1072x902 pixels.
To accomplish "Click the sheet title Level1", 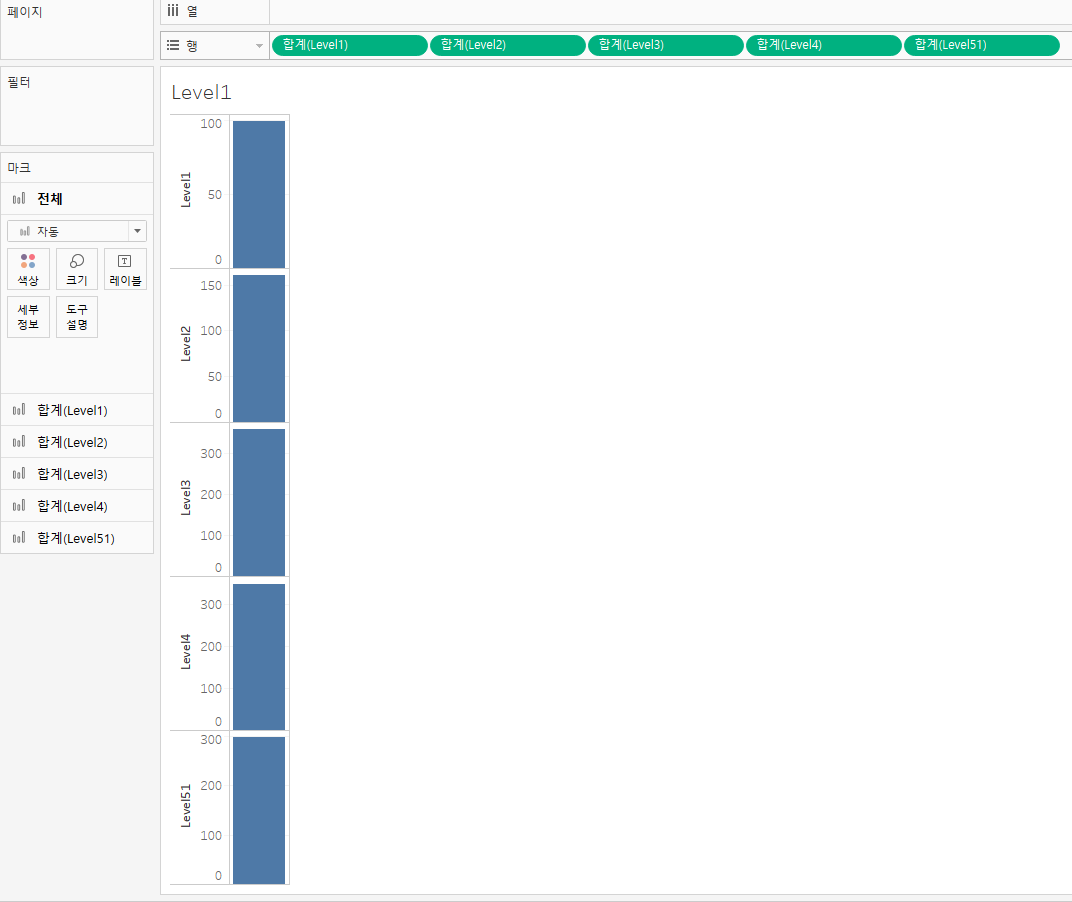I will tap(201, 92).
